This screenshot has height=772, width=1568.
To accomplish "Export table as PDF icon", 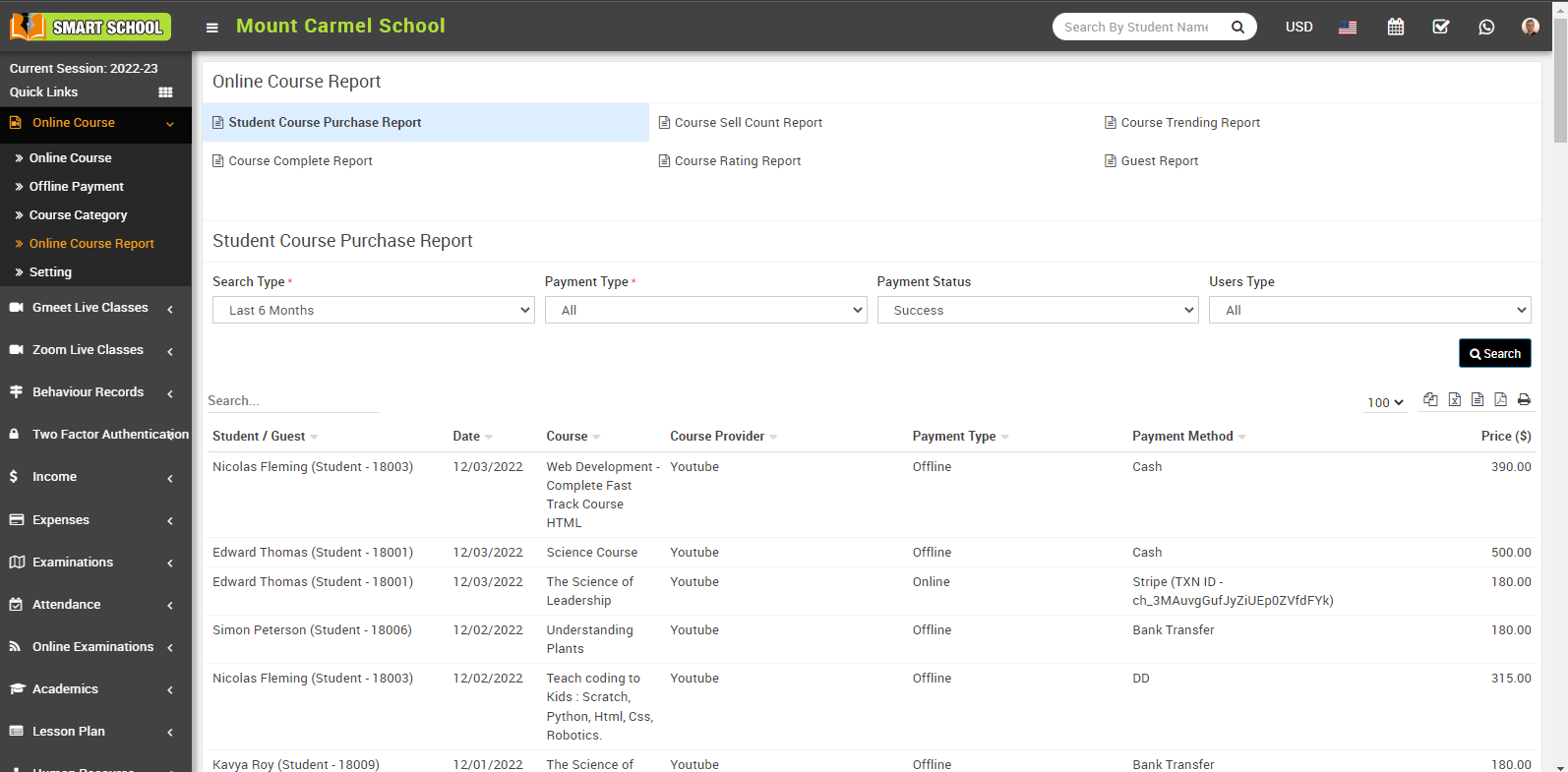I will click(1500, 399).
